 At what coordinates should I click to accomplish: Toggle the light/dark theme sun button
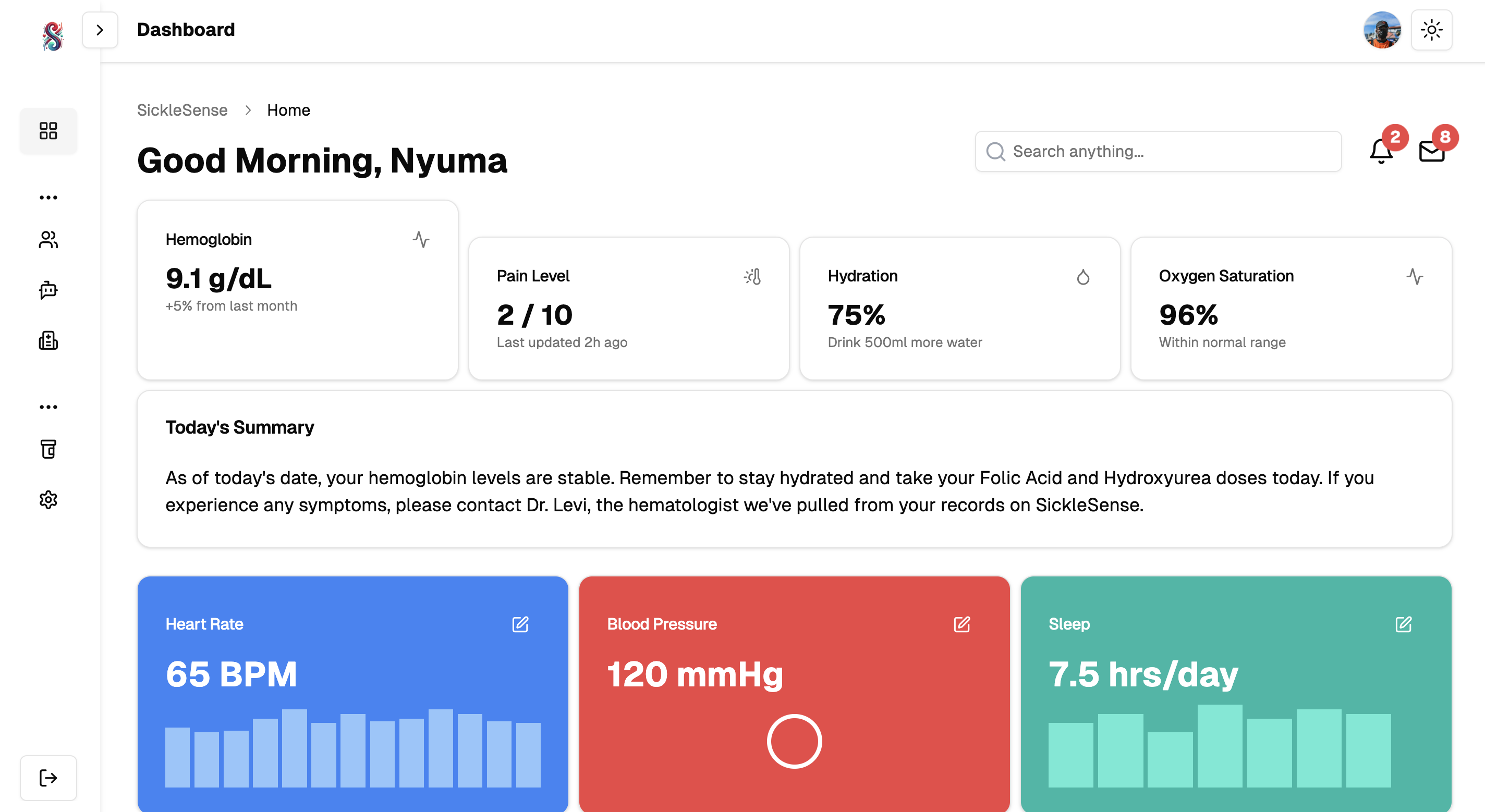(x=1431, y=30)
